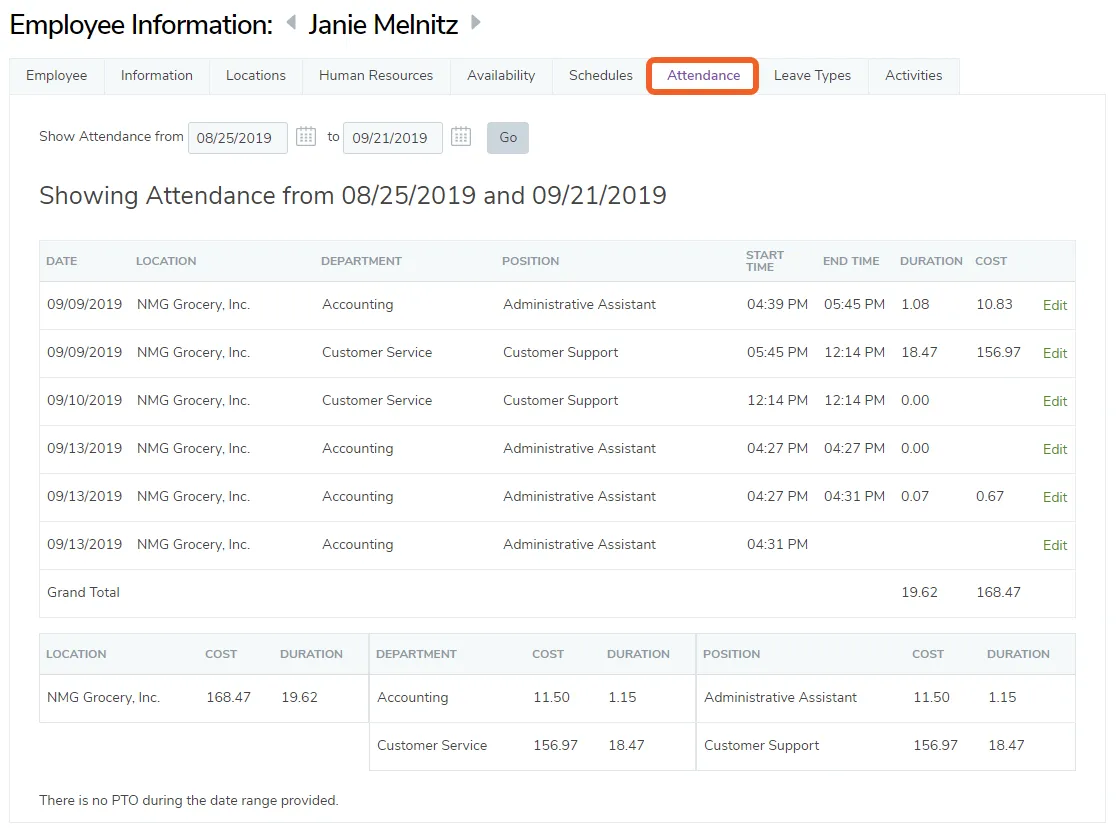Edit the 09/13/2019 entry starting 04:31 PM
The height and width of the screenshot is (833, 1118).
click(x=1055, y=545)
